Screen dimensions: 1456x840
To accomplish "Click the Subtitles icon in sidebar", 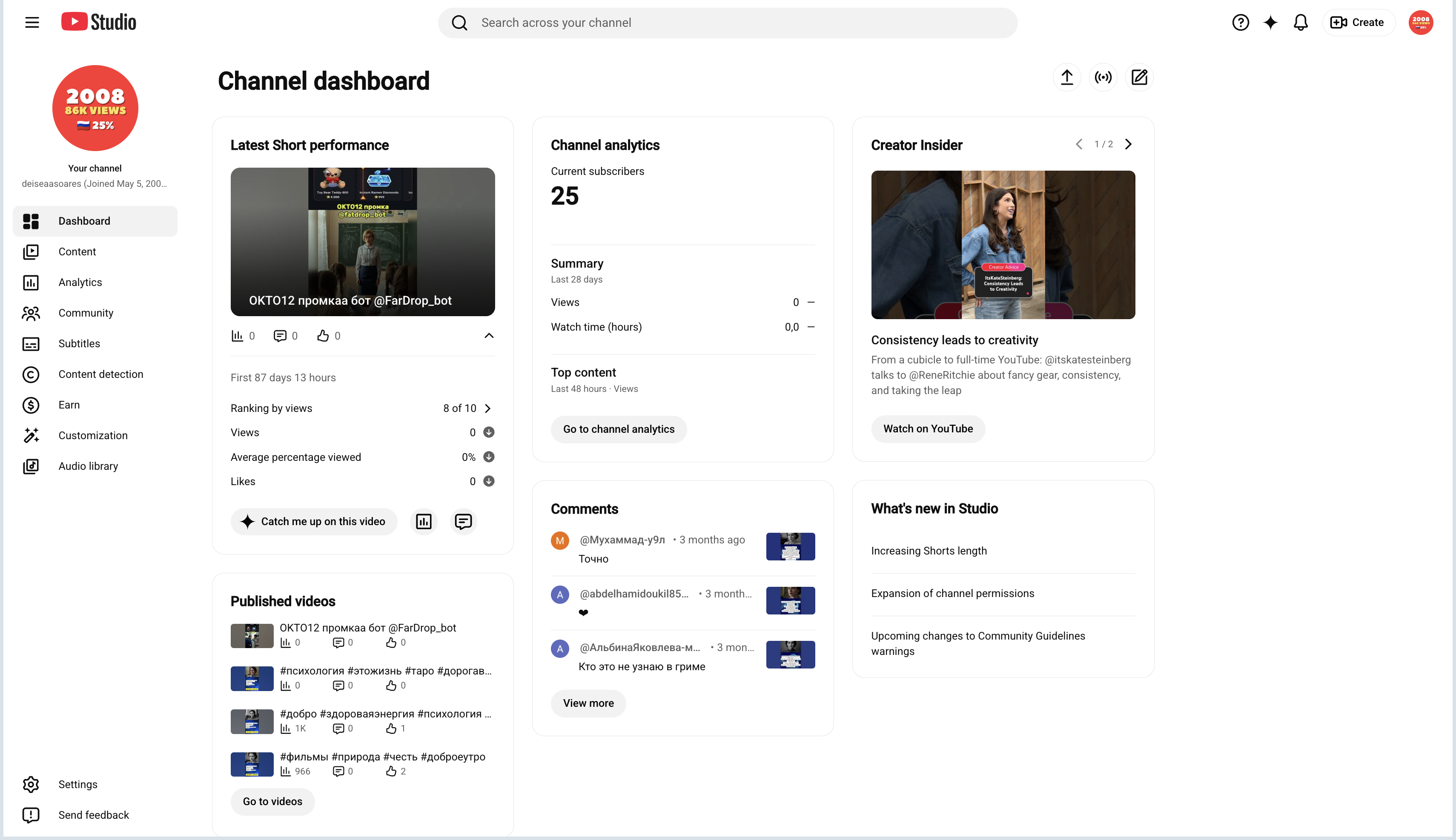I will [x=31, y=344].
